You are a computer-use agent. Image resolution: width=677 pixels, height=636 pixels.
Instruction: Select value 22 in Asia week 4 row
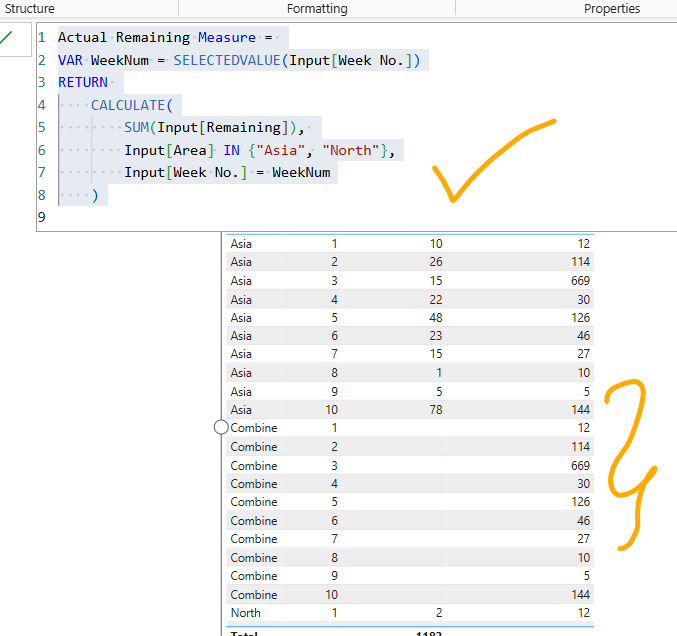pos(436,300)
